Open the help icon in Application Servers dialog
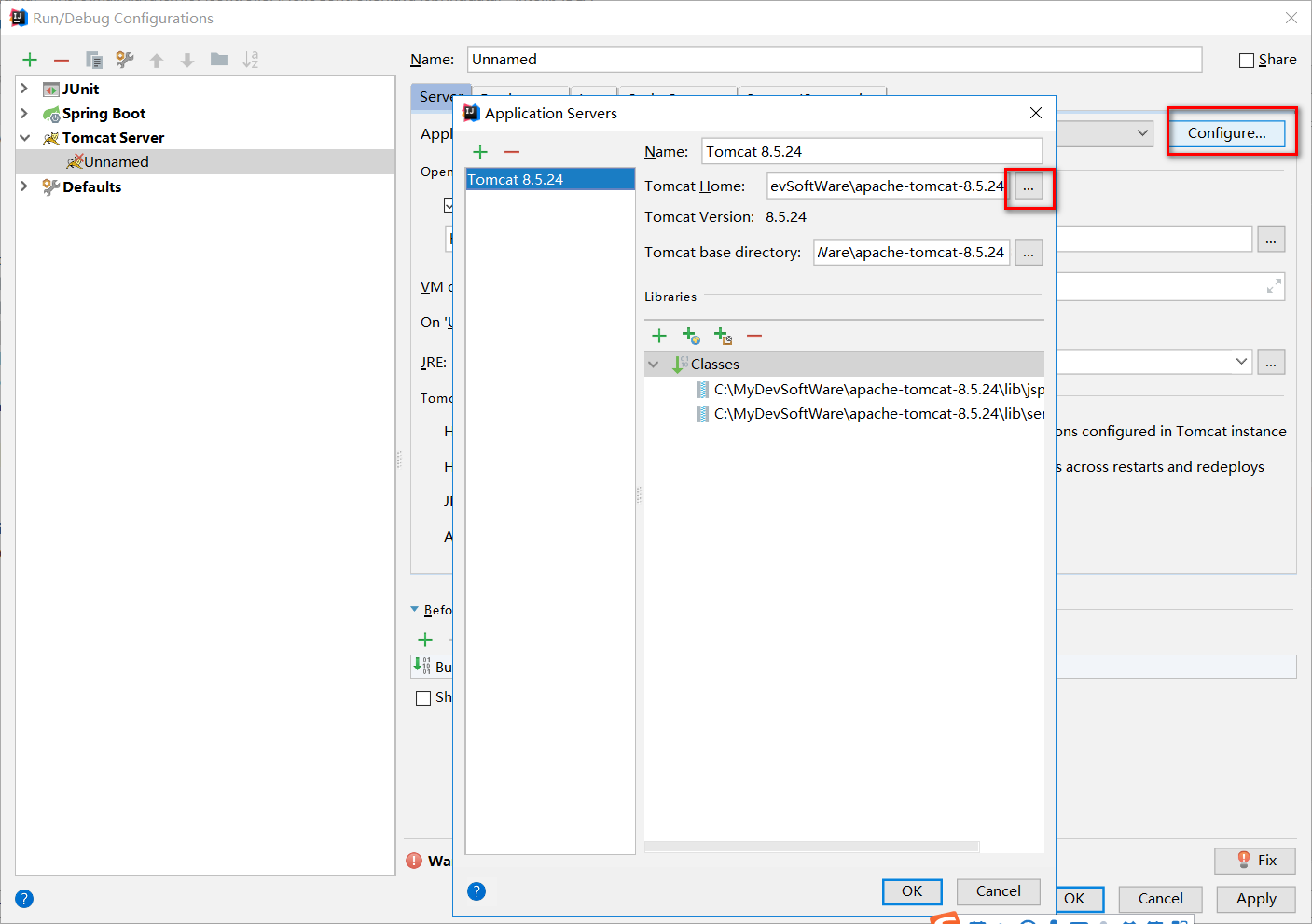The width and height of the screenshot is (1312, 924). pyautogui.click(x=476, y=891)
